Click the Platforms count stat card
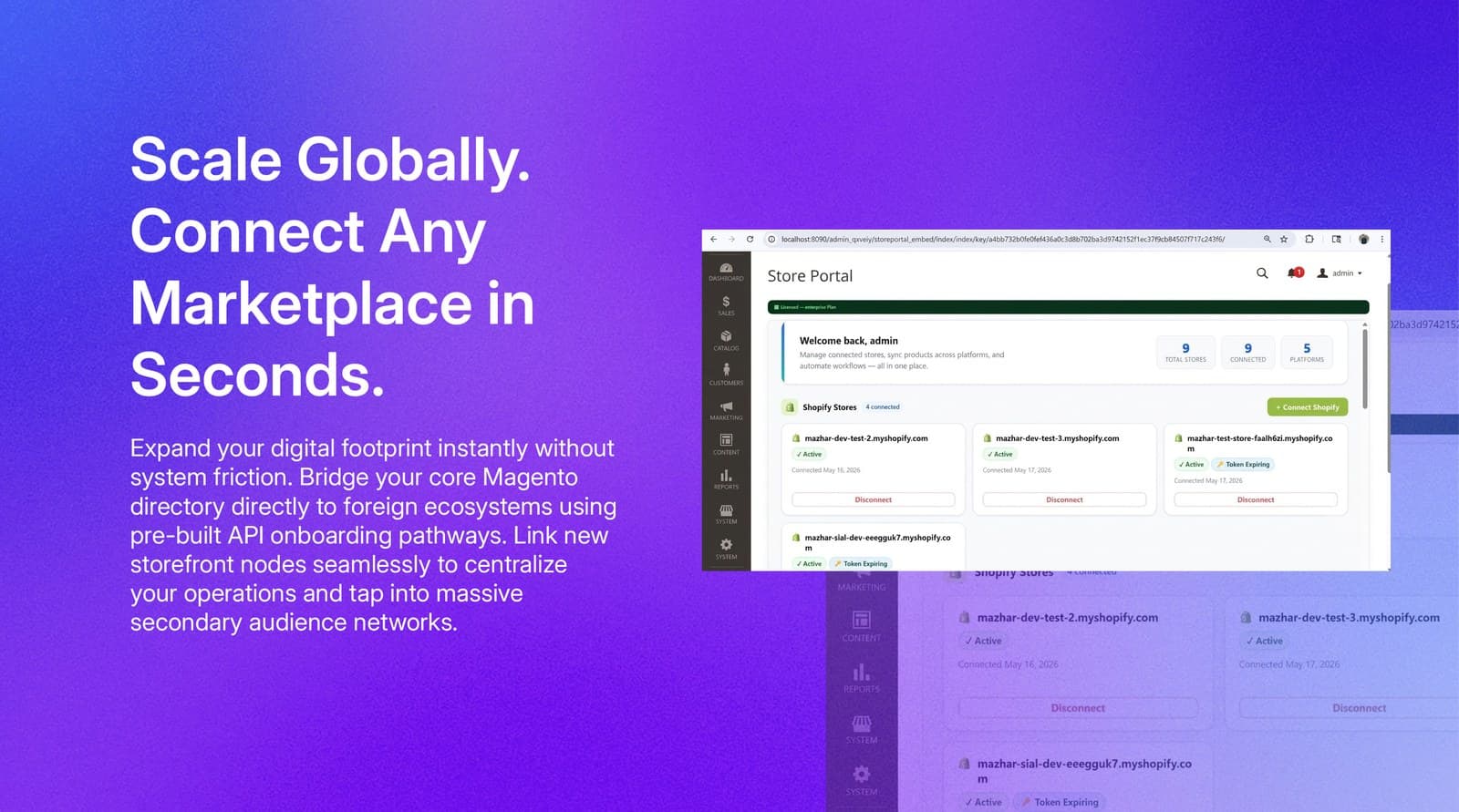 click(1307, 352)
